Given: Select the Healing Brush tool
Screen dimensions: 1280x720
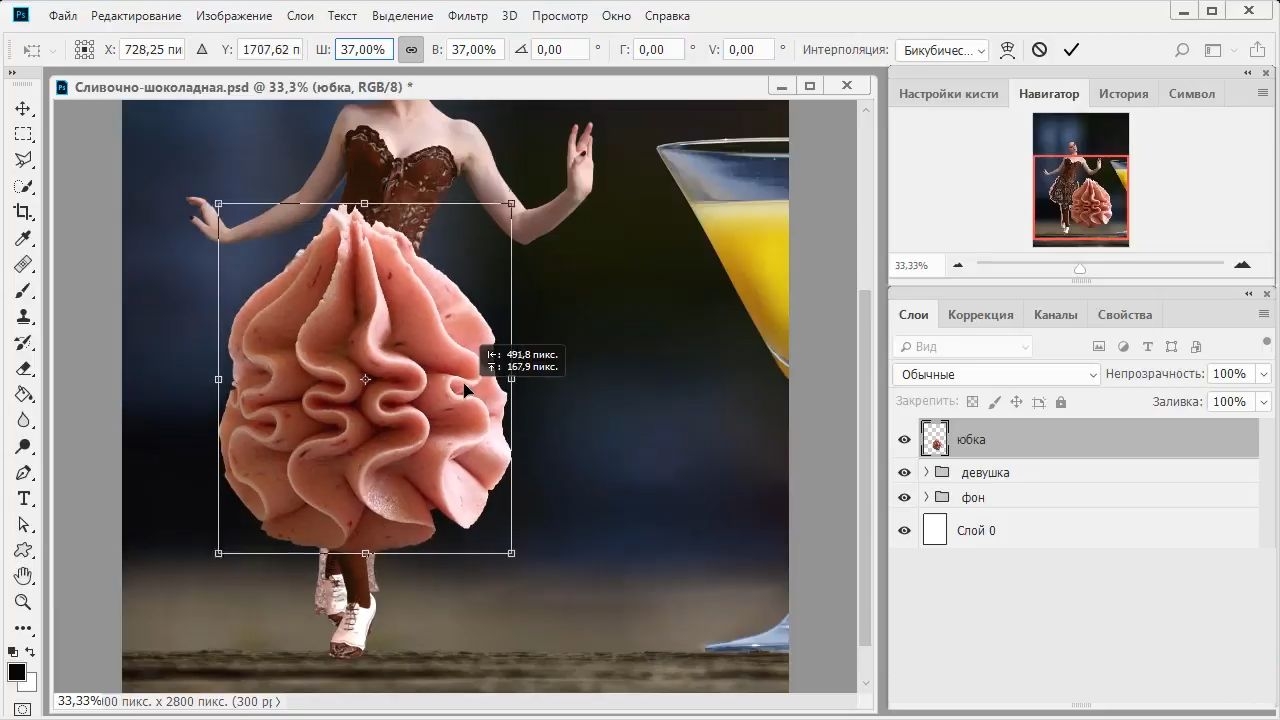Looking at the screenshot, I should point(23,264).
